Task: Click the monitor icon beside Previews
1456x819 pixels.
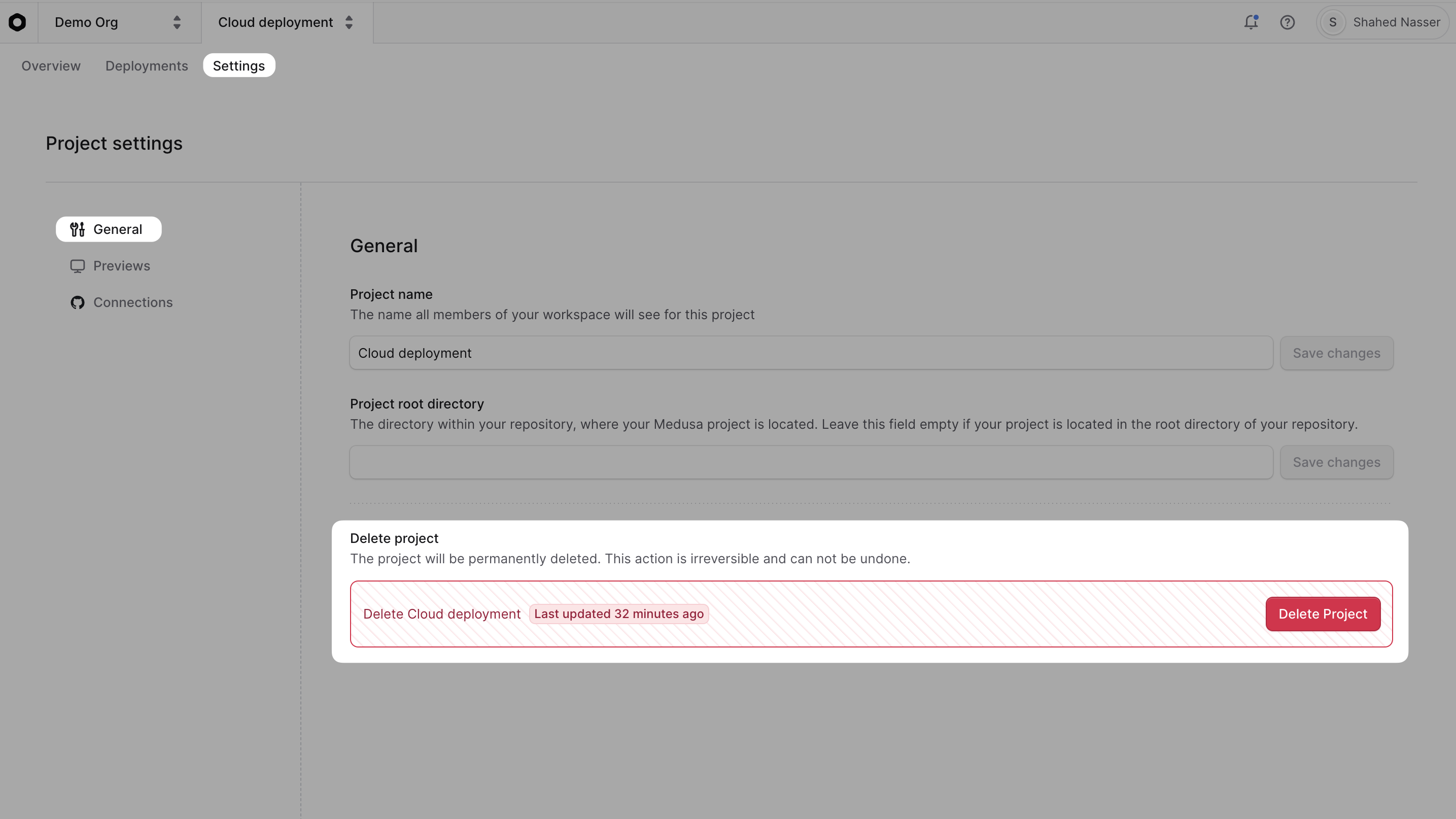Action: coord(78,266)
